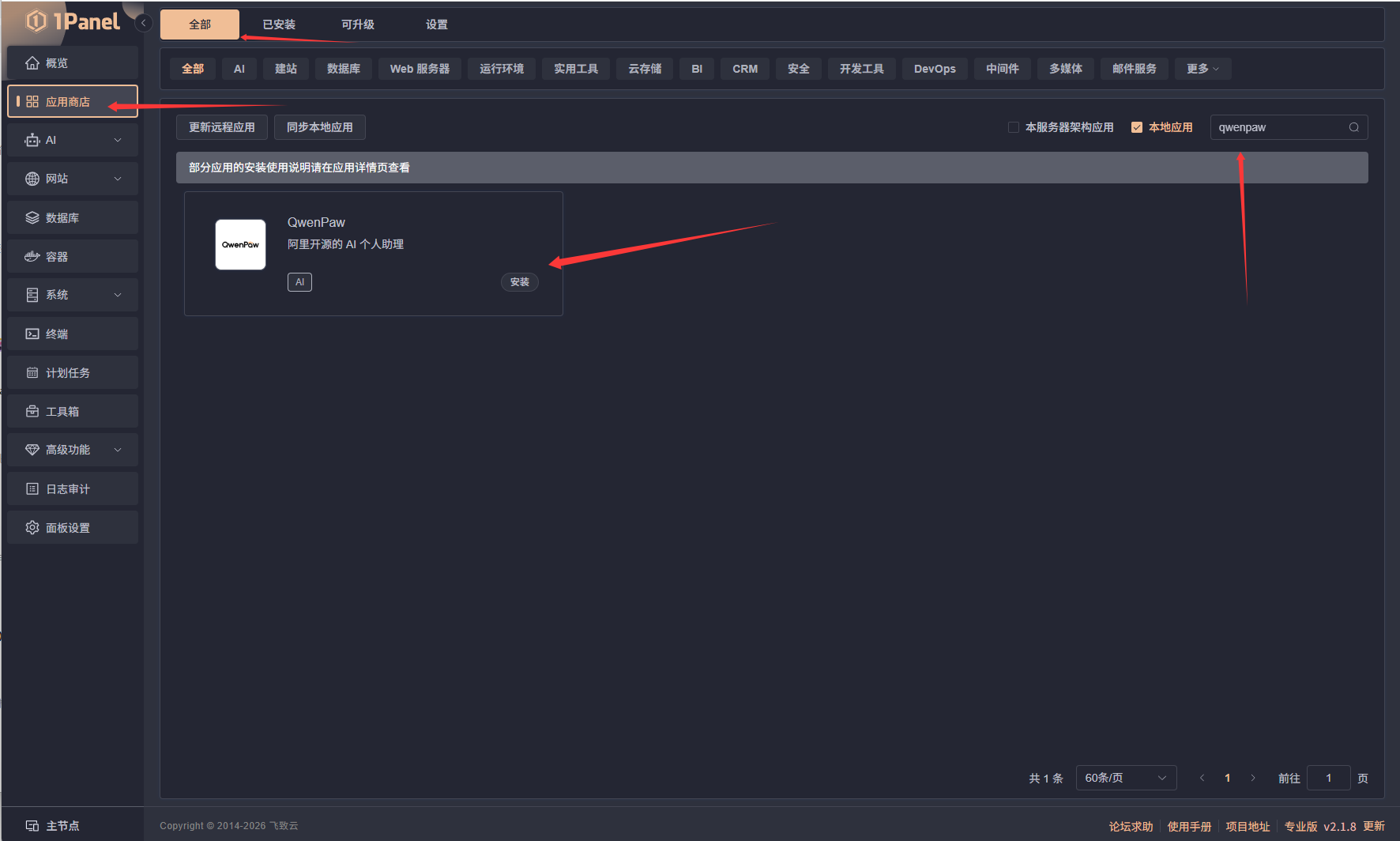Open the 更多 category dropdown
The image size is (1400, 841).
pos(1202,69)
